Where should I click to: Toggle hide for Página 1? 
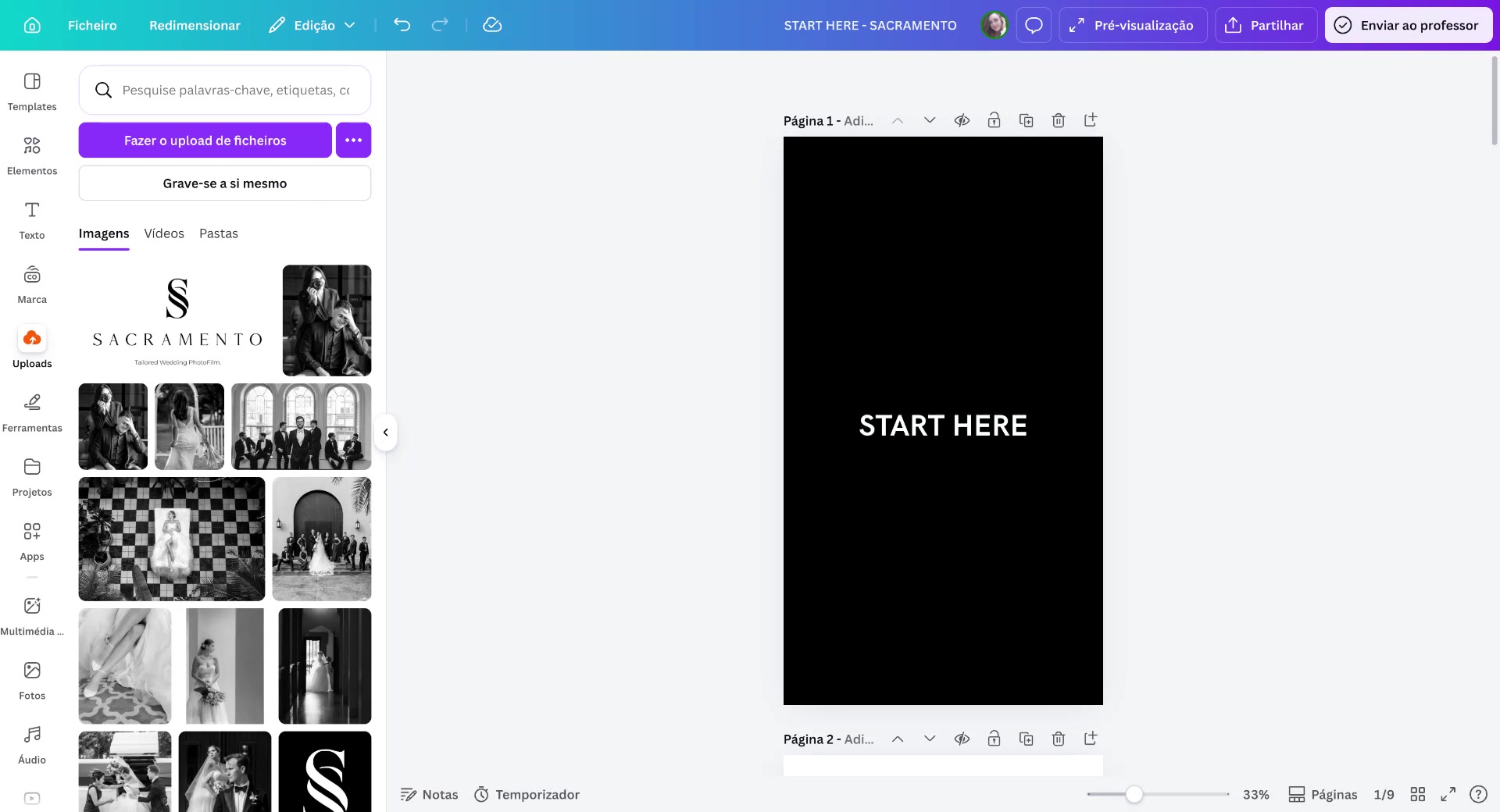(962, 120)
